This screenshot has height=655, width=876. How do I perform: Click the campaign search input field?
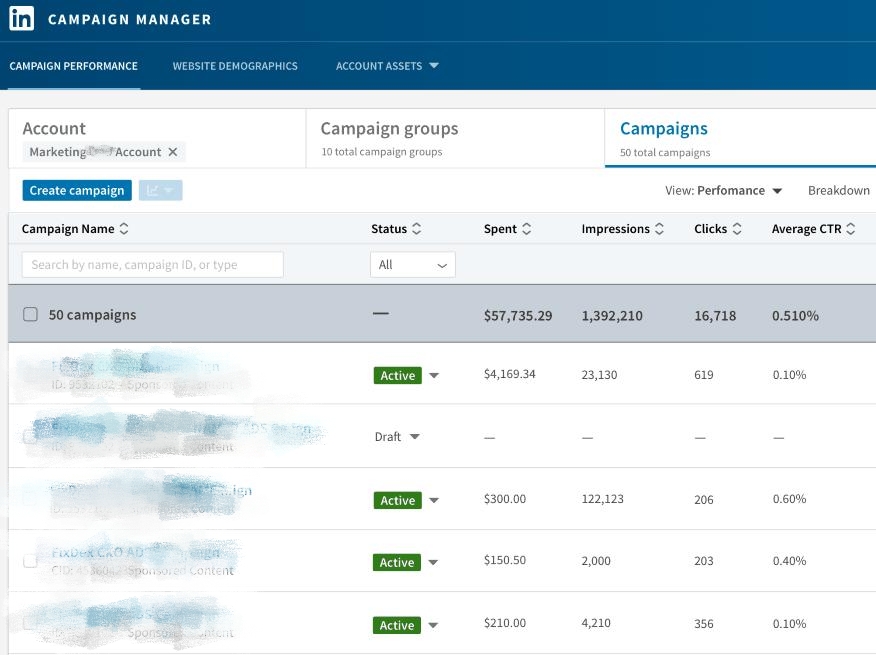(152, 265)
